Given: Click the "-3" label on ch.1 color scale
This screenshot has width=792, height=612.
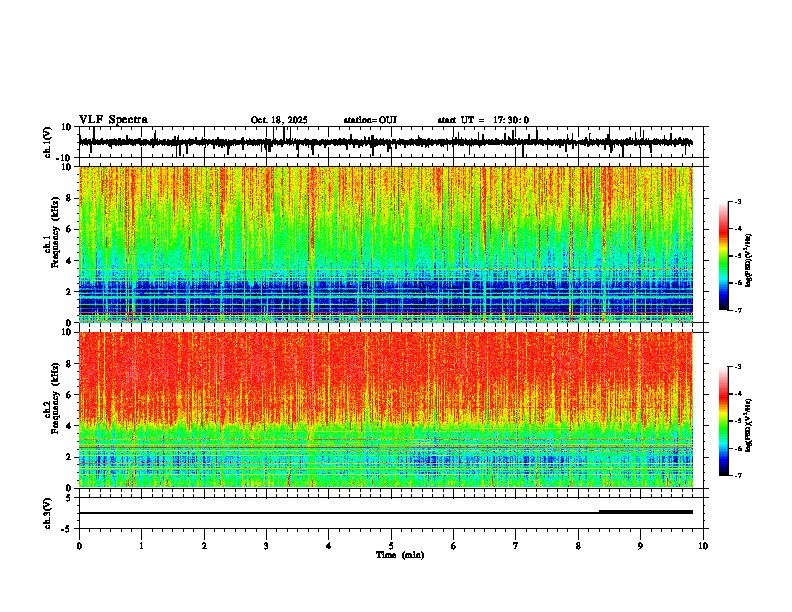Looking at the screenshot, I should pyautogui.click(x=738, y=201).
